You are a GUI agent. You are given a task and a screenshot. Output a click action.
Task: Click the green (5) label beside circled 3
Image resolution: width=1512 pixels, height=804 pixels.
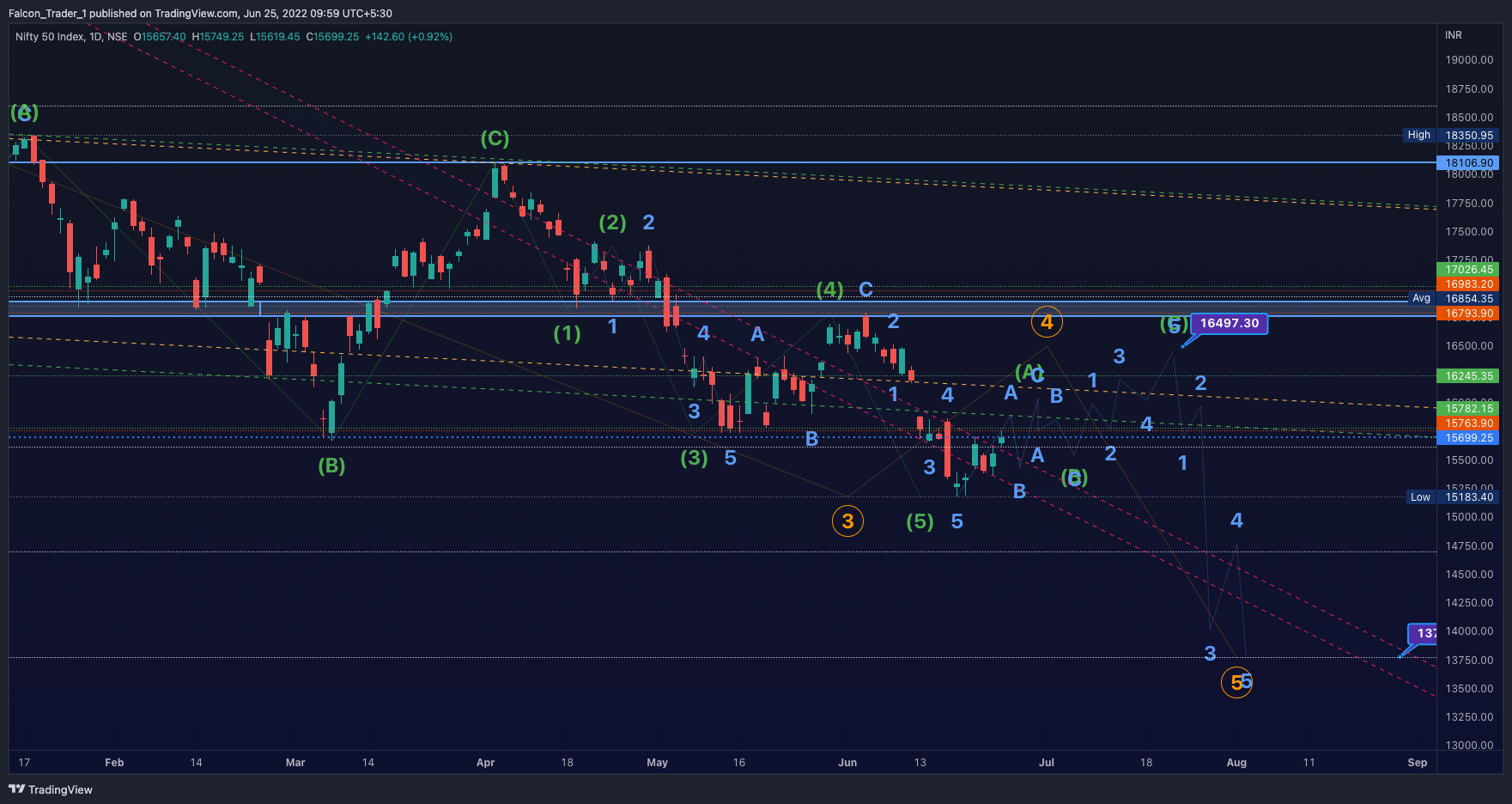point(920,521)
